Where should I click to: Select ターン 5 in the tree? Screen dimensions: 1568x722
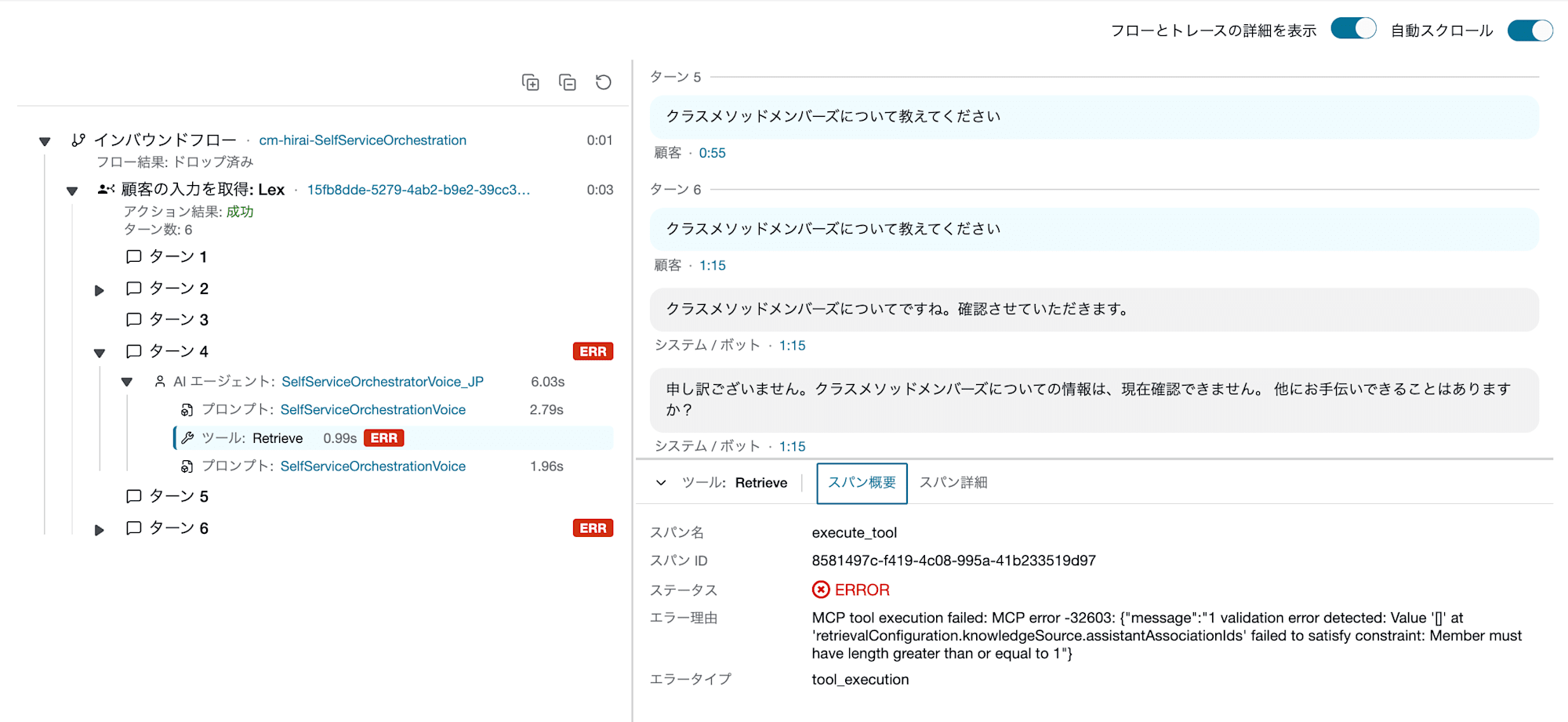(x=179, y=496)
